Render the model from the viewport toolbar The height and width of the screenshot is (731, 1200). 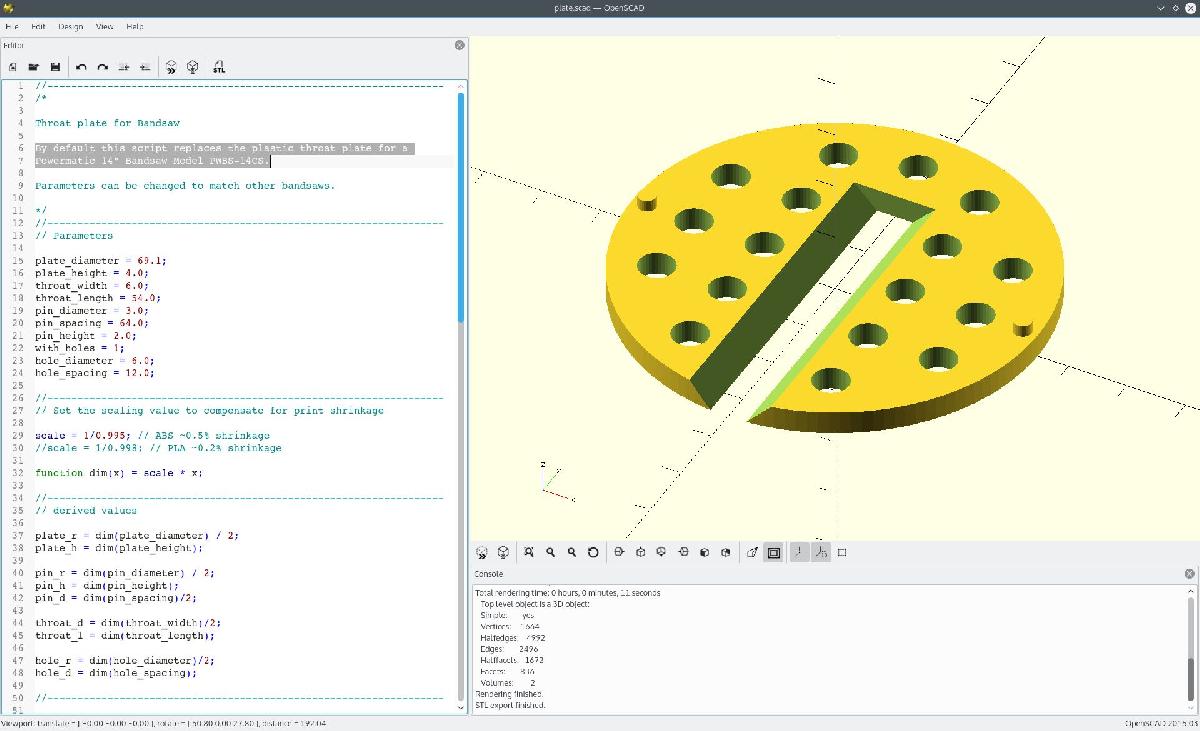503,552
